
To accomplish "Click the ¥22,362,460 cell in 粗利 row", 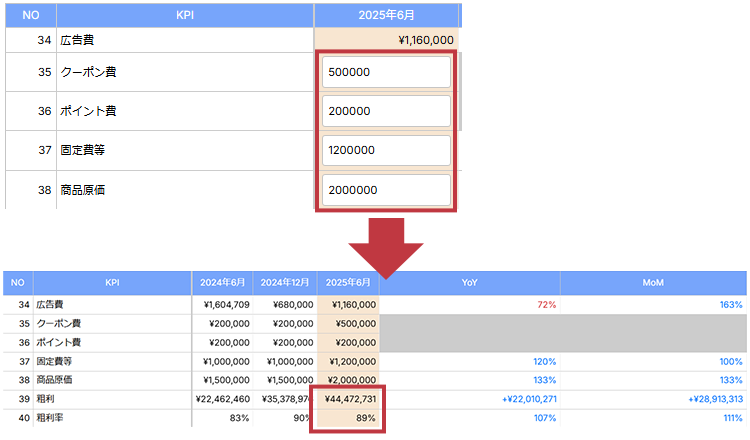I will point(222,399).
